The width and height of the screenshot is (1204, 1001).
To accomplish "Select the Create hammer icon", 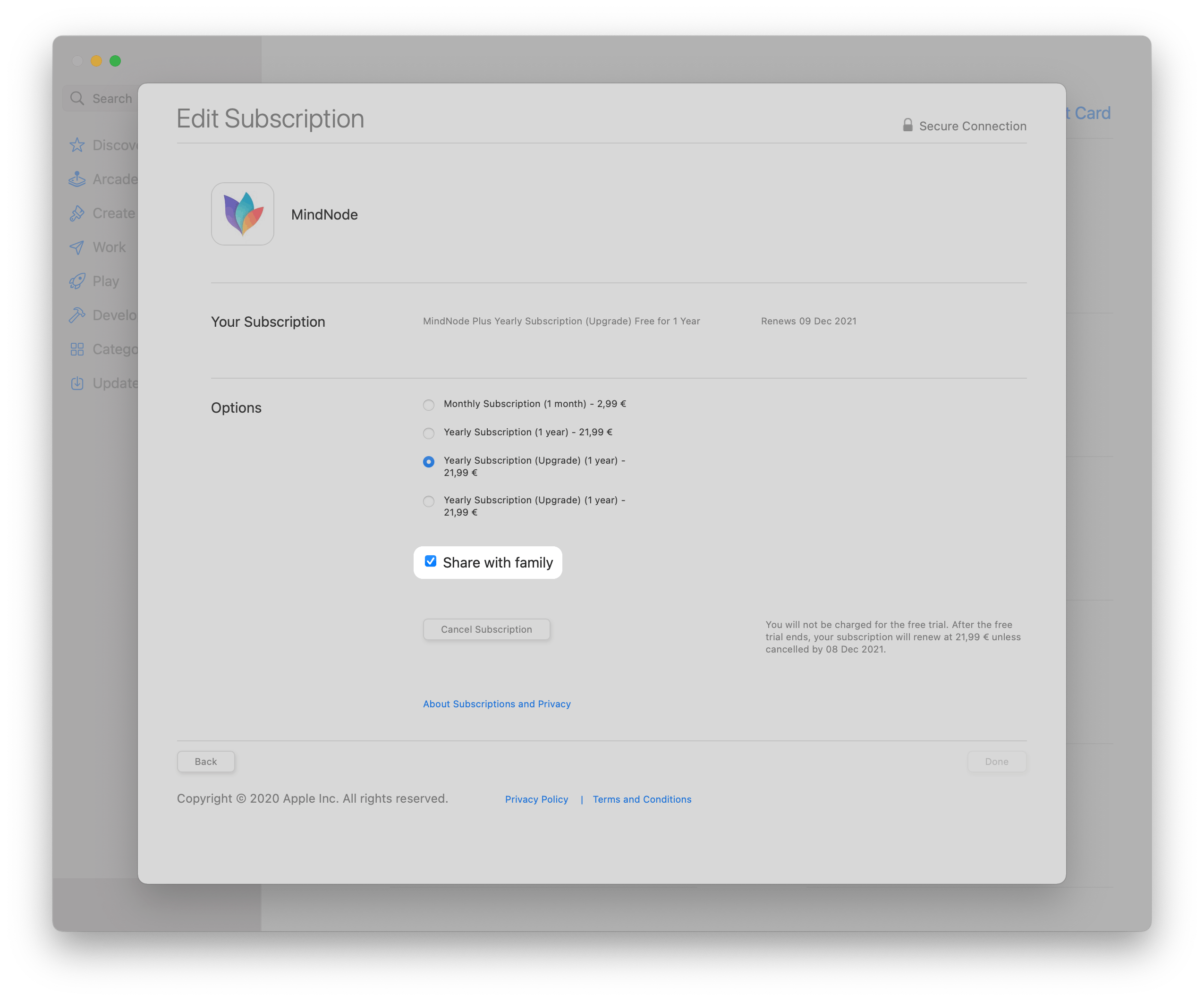I will coord(77,212).
